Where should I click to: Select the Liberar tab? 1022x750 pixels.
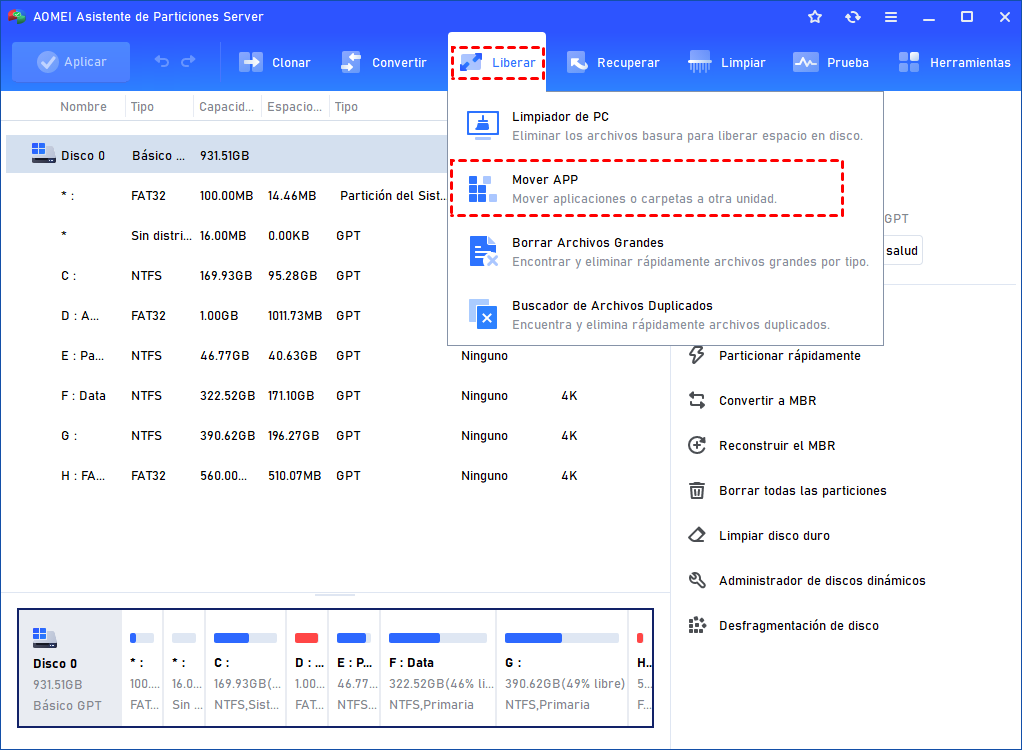[497, 63]
